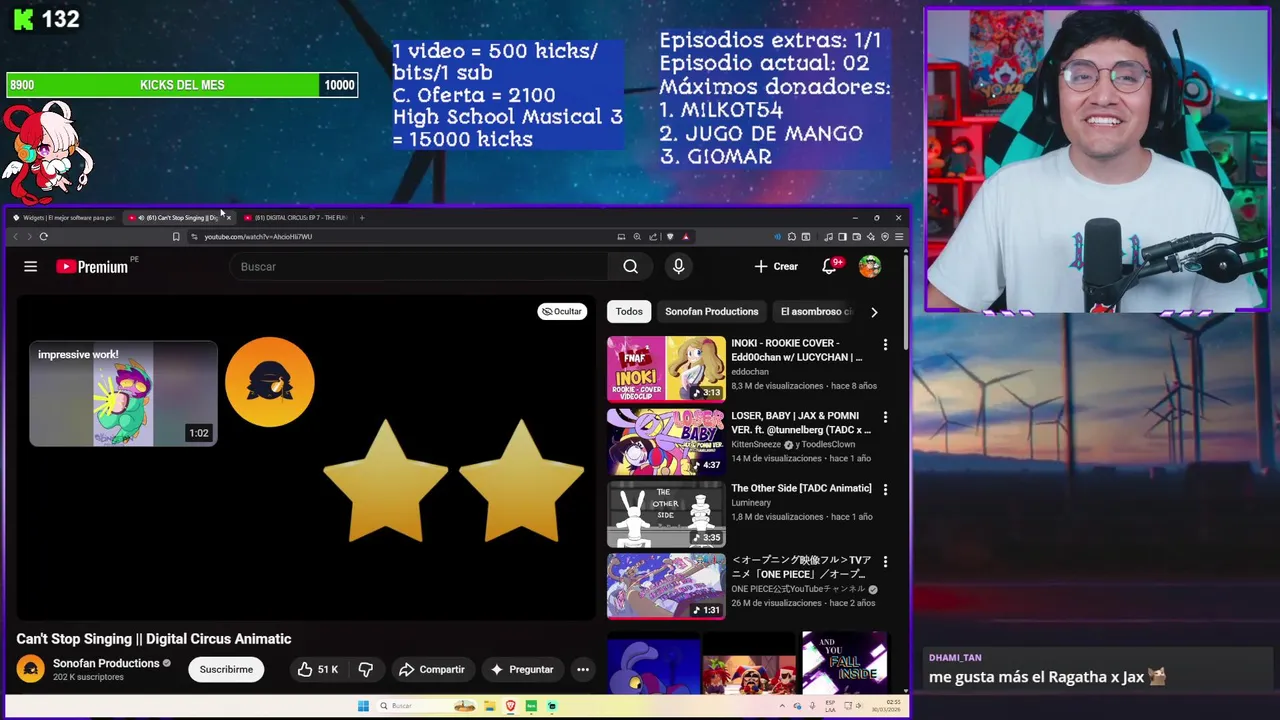Open The Other Side [TADC Animatic] title
Screen dimensions: 1280x720
coord(801,488)
